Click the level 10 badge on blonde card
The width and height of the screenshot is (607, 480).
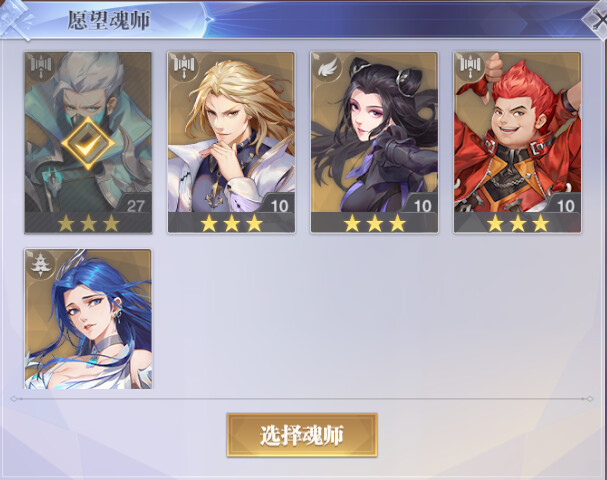click(x=279, y=205)
